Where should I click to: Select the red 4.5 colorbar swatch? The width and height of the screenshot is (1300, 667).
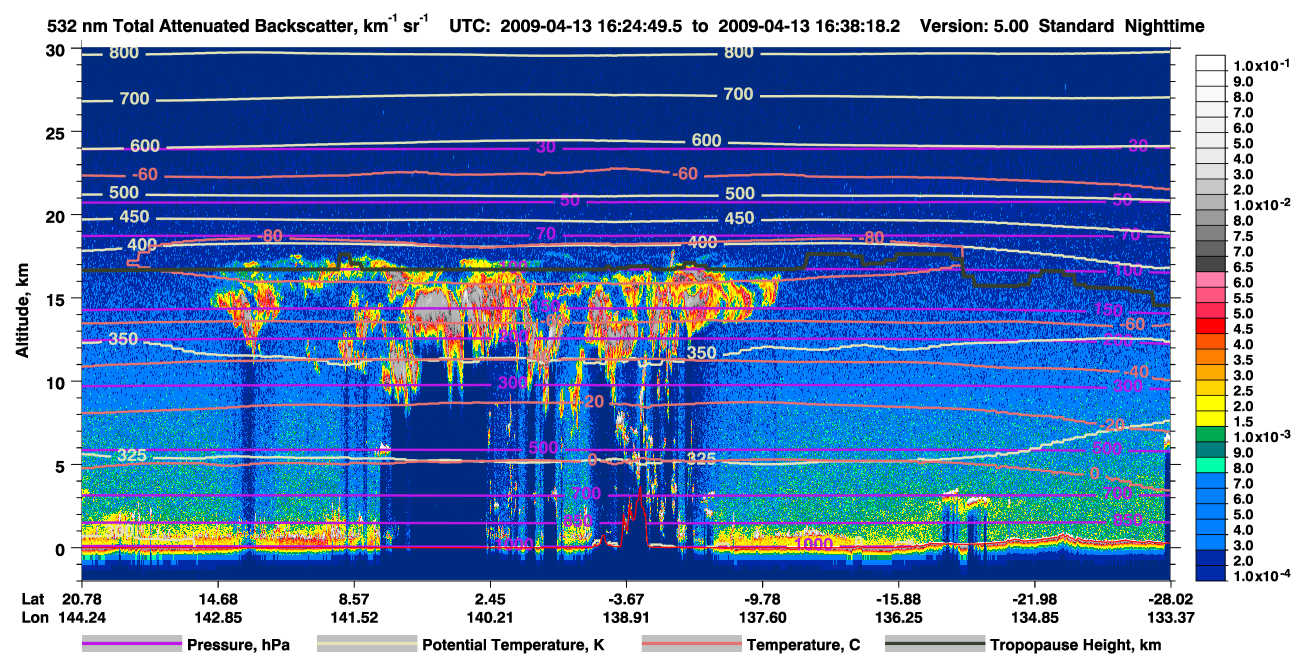[1211, 325]
